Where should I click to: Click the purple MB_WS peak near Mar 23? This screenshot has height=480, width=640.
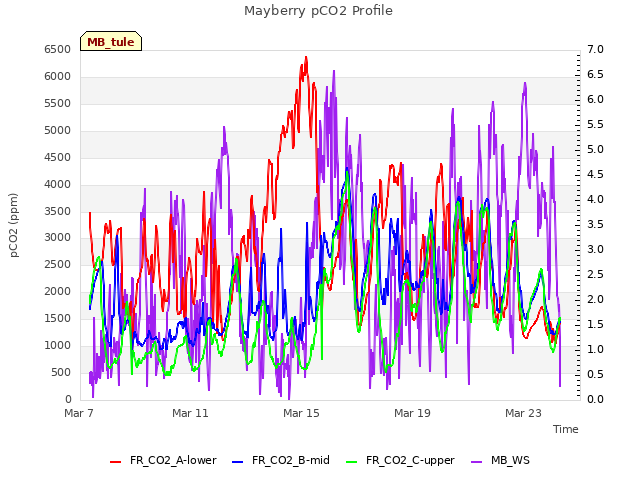coord(525,84)
